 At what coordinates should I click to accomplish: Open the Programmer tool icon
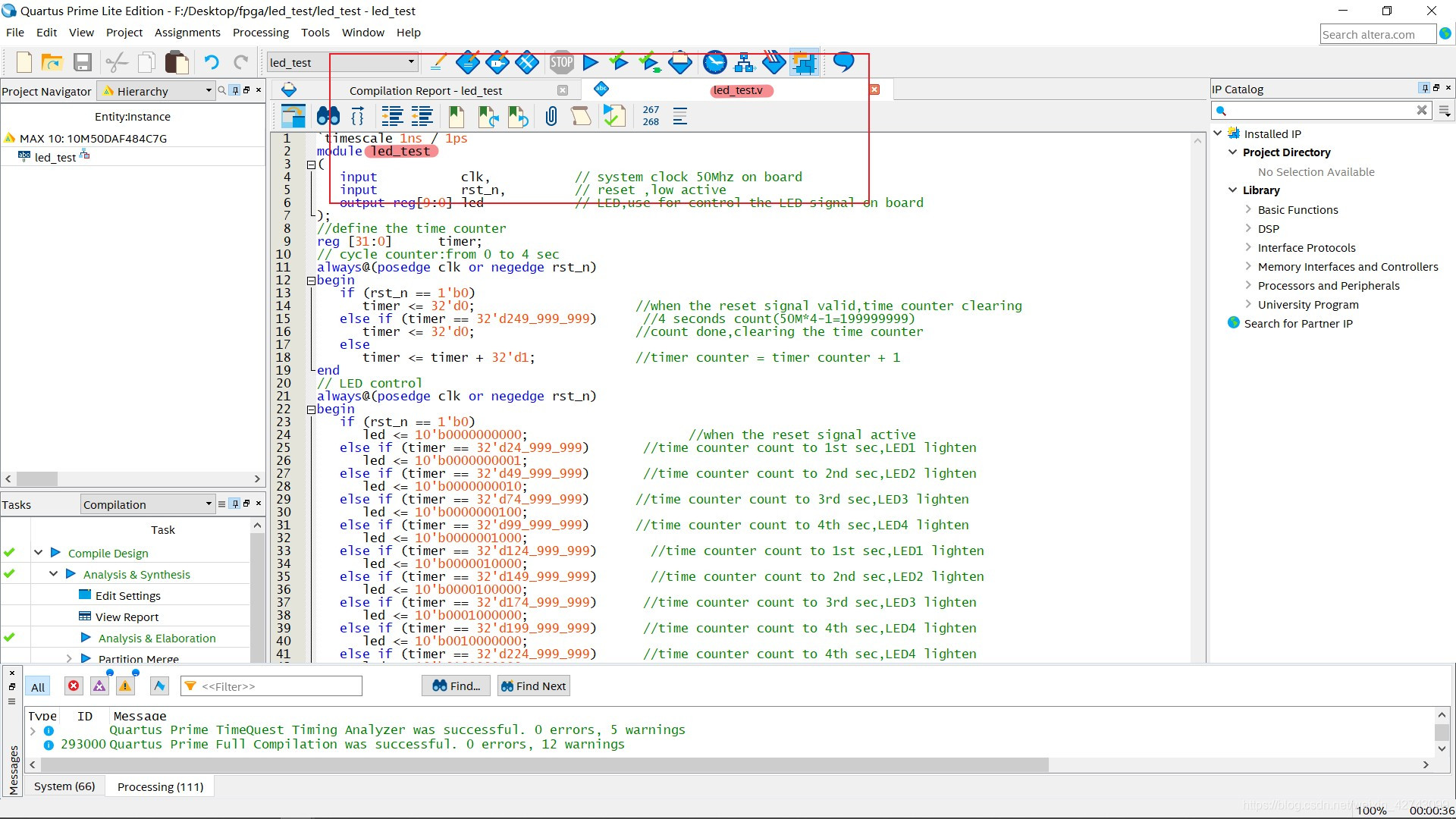tap(773, 62)
